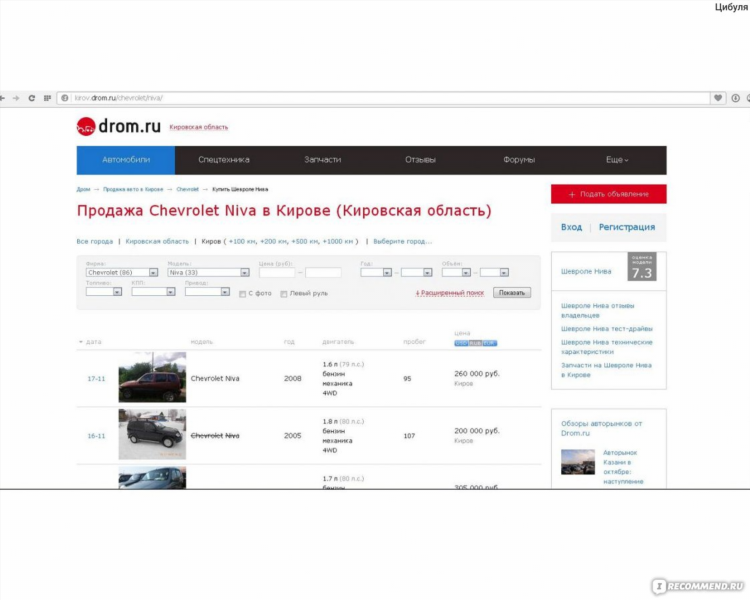Click the browser back arrow
The height and width of the screenshot is (600, 750).
[2, 98]
